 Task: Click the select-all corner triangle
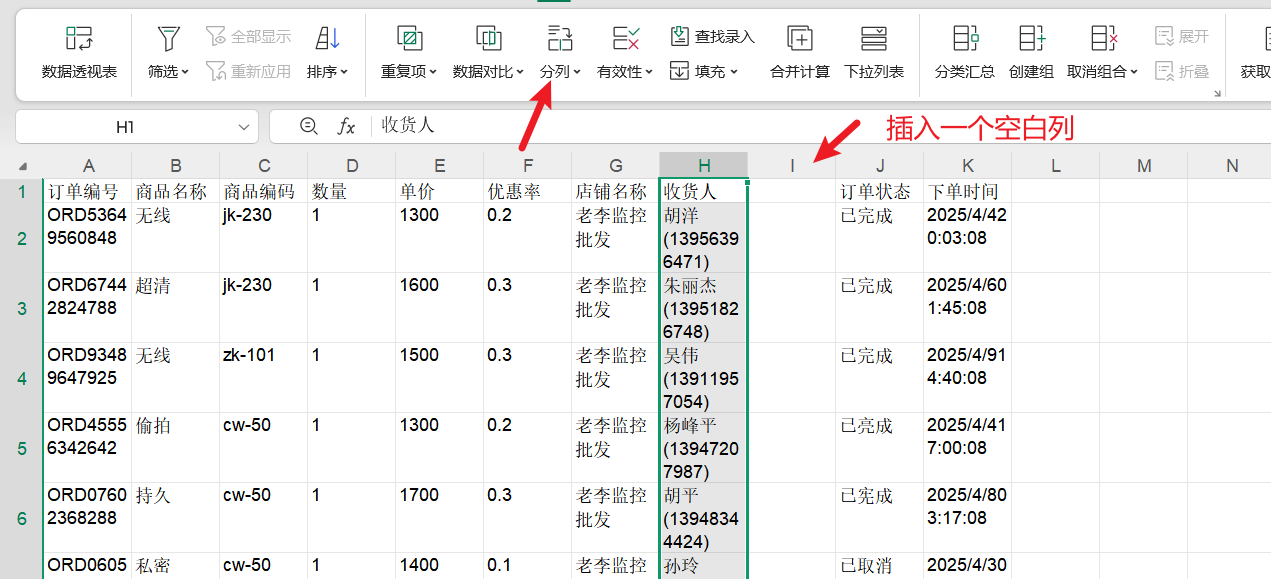tap(23, 166)
